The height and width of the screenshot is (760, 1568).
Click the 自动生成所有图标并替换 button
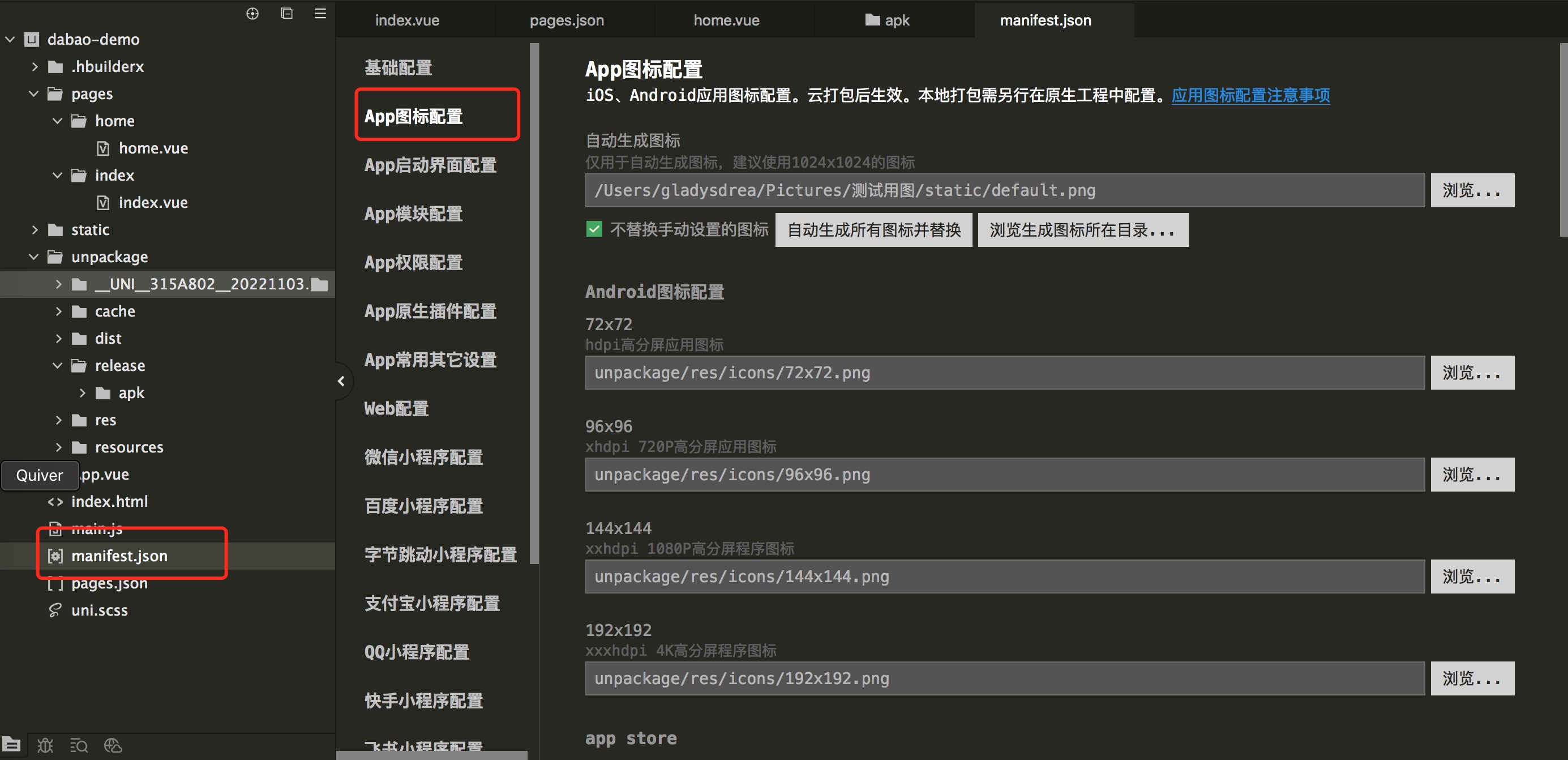(x=873, y=229)
